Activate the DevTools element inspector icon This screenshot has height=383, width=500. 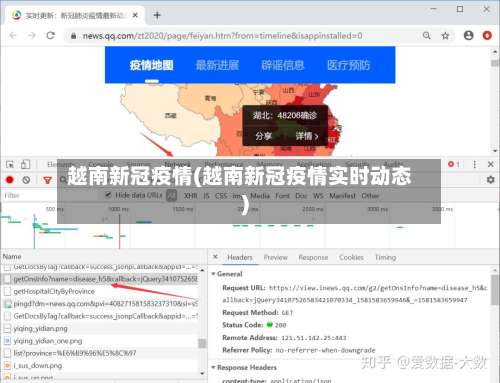[x=10, y=164]
